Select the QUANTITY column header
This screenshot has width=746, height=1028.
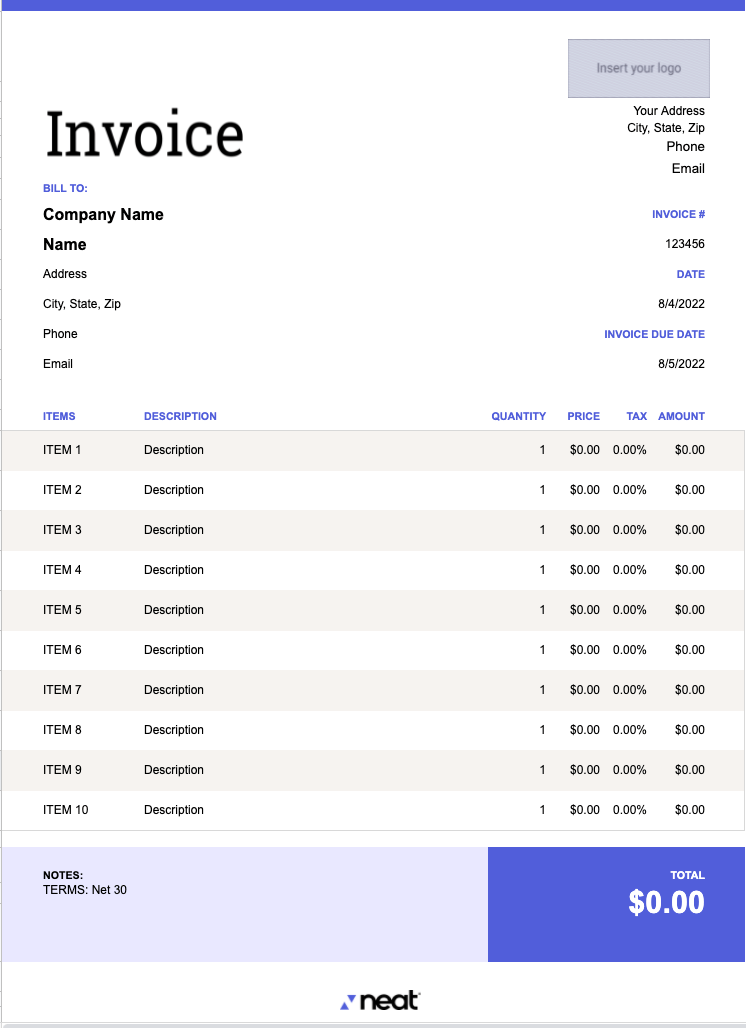click(518, 416)
